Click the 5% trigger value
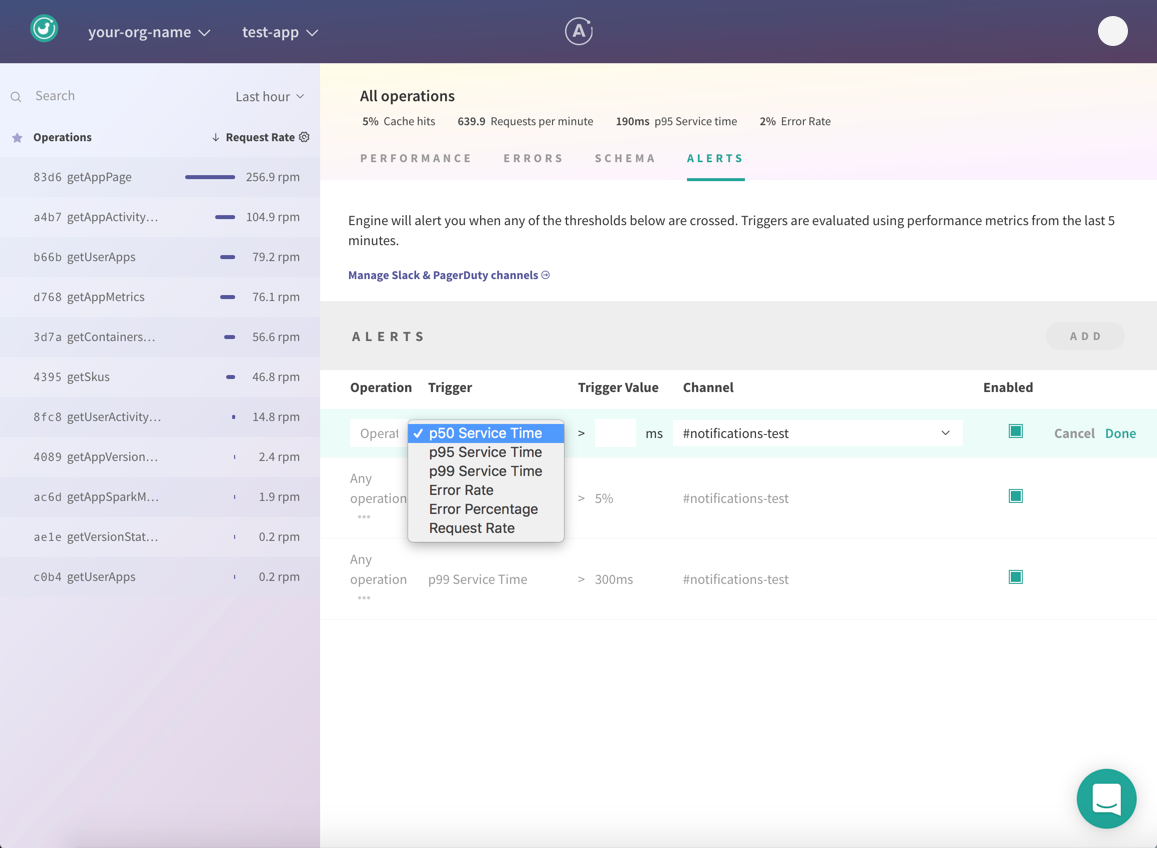This screenshot has height=848, width=1157. (604, 498)
